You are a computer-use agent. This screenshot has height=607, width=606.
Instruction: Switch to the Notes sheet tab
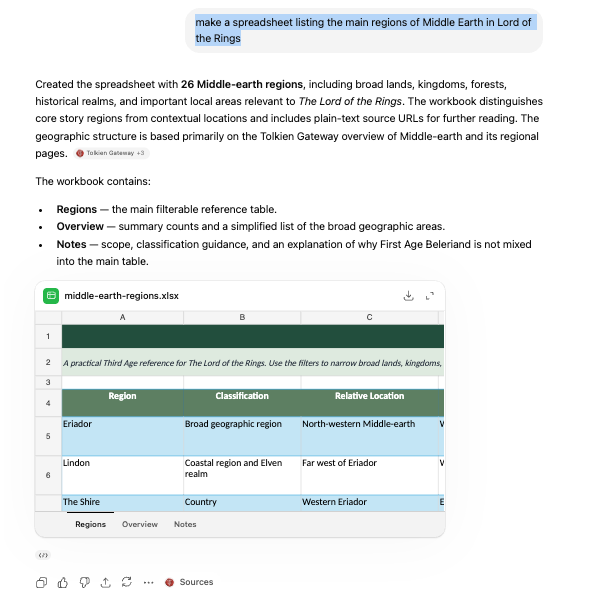(x=185, y=524)
